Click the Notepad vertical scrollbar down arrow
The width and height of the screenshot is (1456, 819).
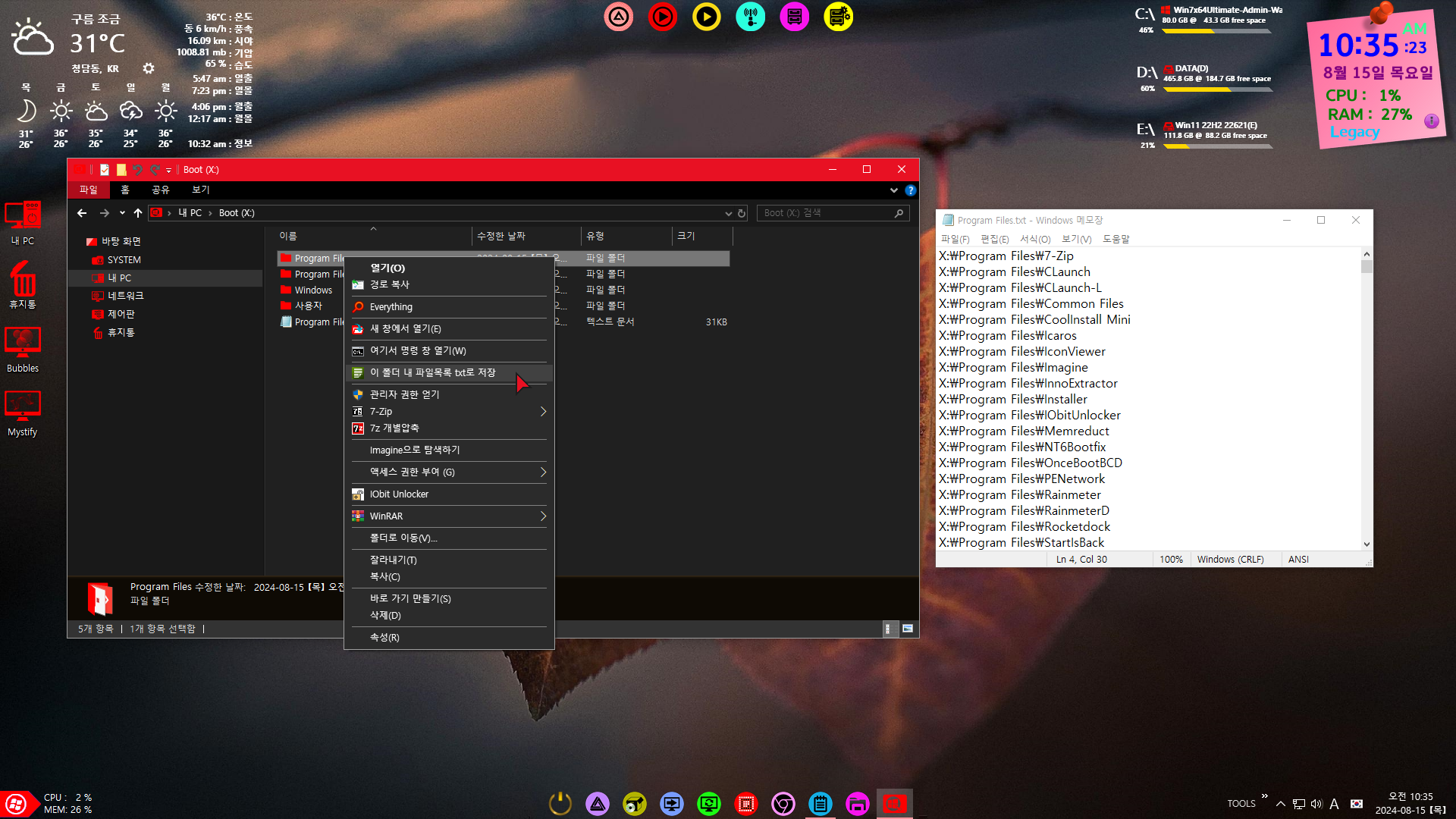1367,544
